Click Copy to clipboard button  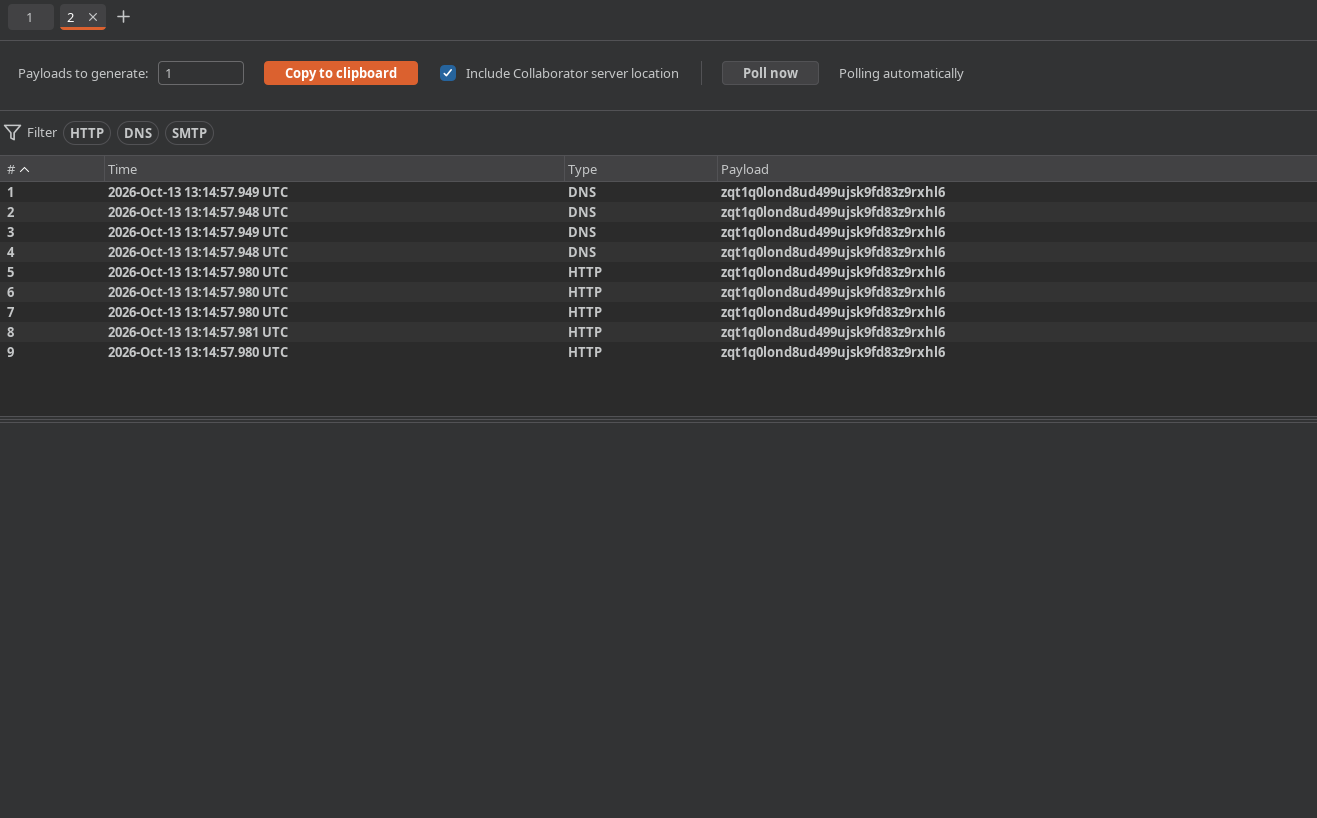pos(341,73)
